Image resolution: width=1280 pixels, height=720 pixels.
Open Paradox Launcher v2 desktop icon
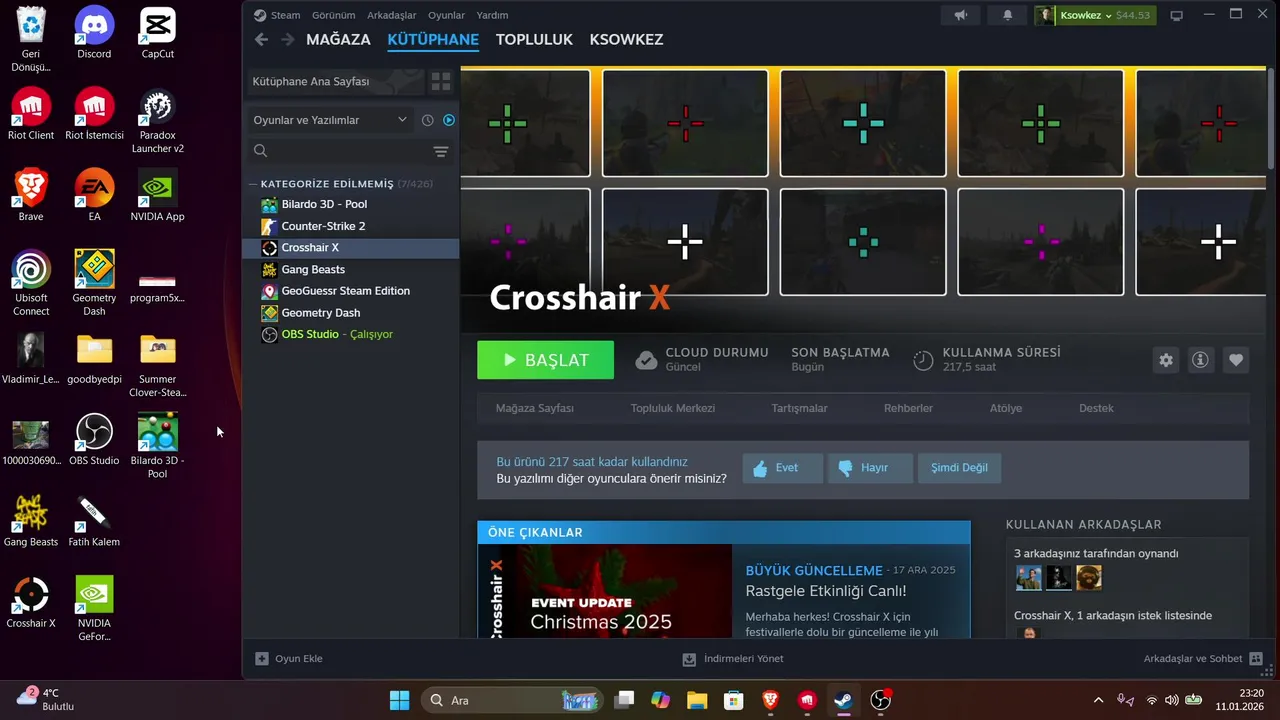tap(158, 121)
